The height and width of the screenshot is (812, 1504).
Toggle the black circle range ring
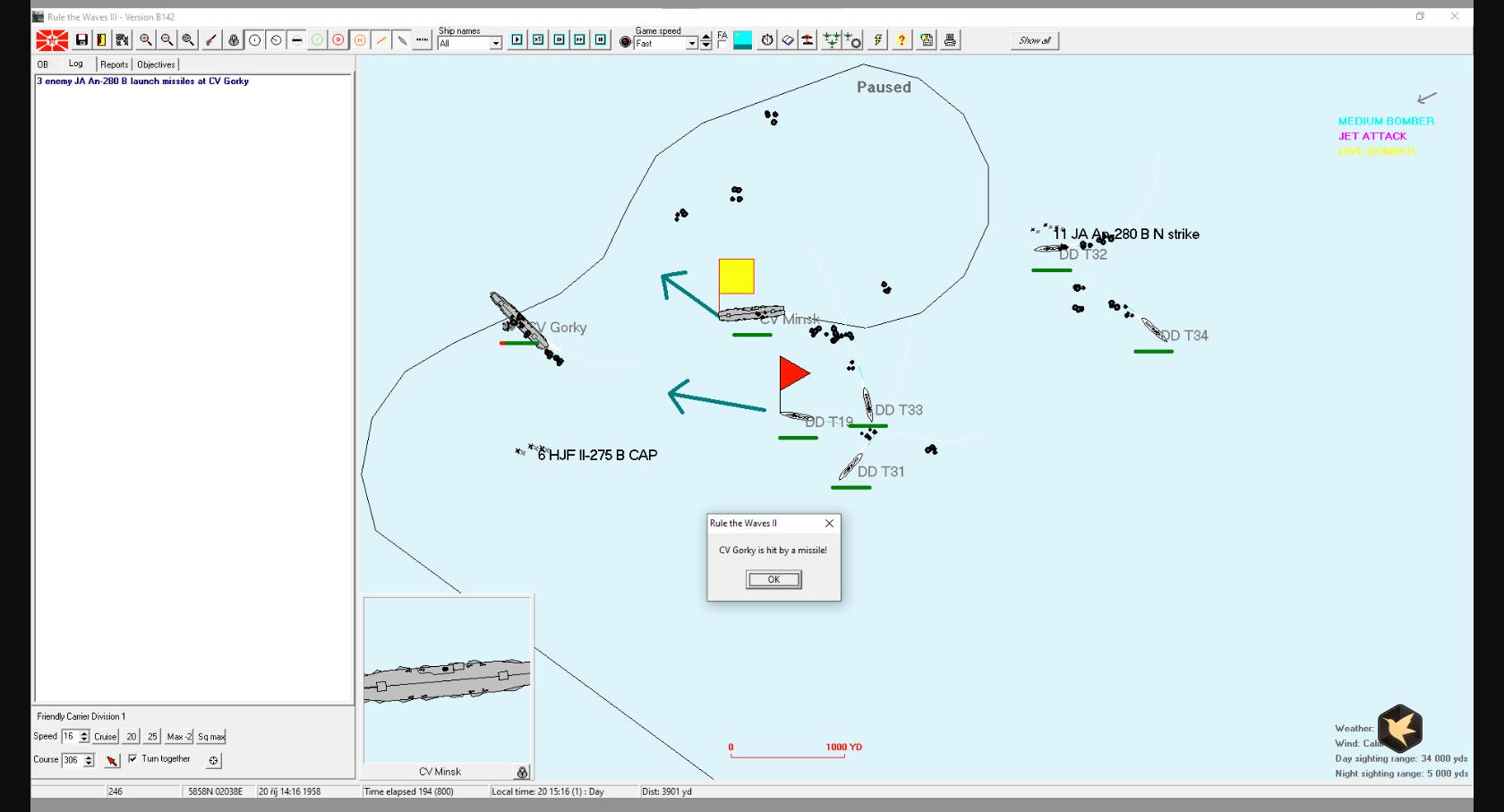255,40
